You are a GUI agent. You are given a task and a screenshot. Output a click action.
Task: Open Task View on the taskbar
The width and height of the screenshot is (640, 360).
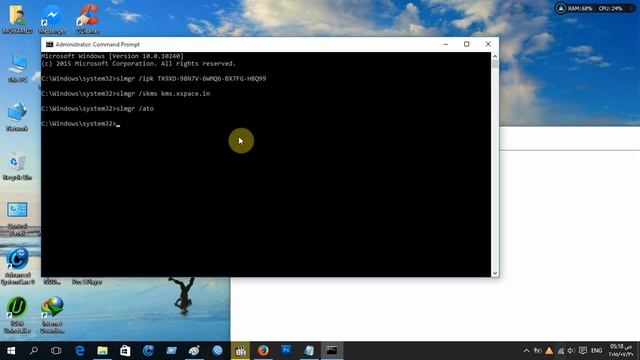point(56,351)
